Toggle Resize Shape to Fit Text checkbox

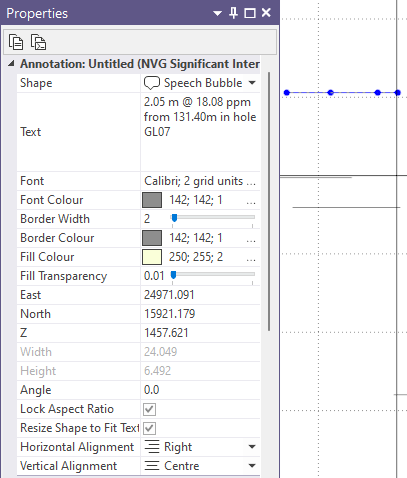[149, 428]
